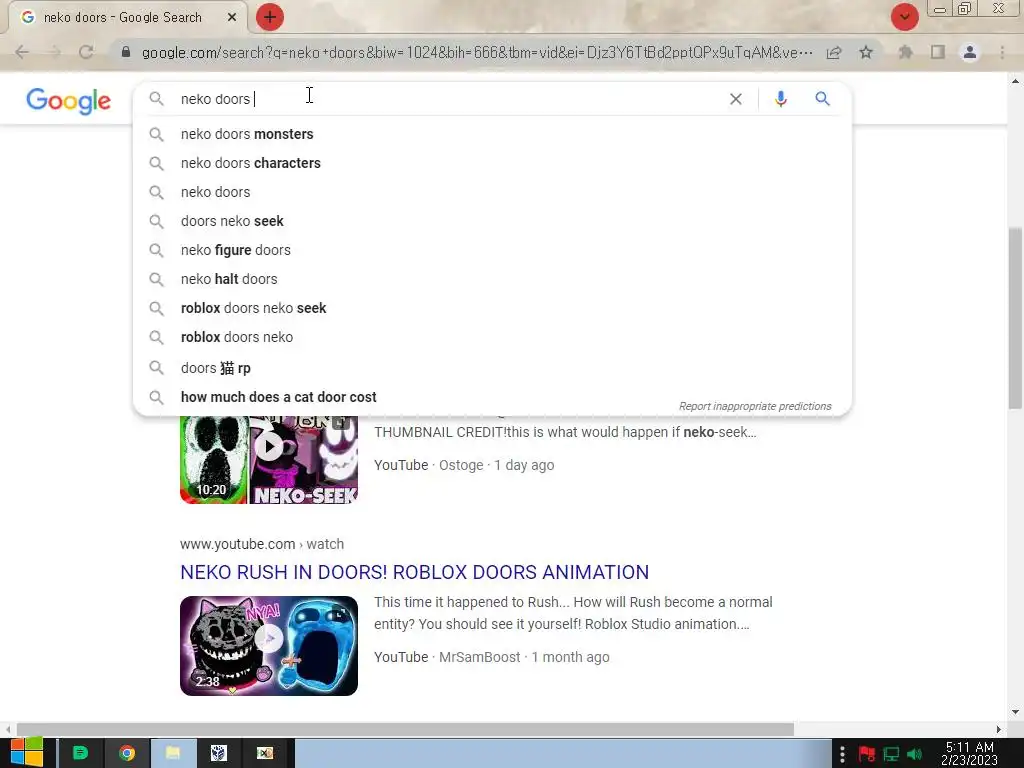
Task: Choose suggestion neko doors monsters
Action: (x=492, y=134)
